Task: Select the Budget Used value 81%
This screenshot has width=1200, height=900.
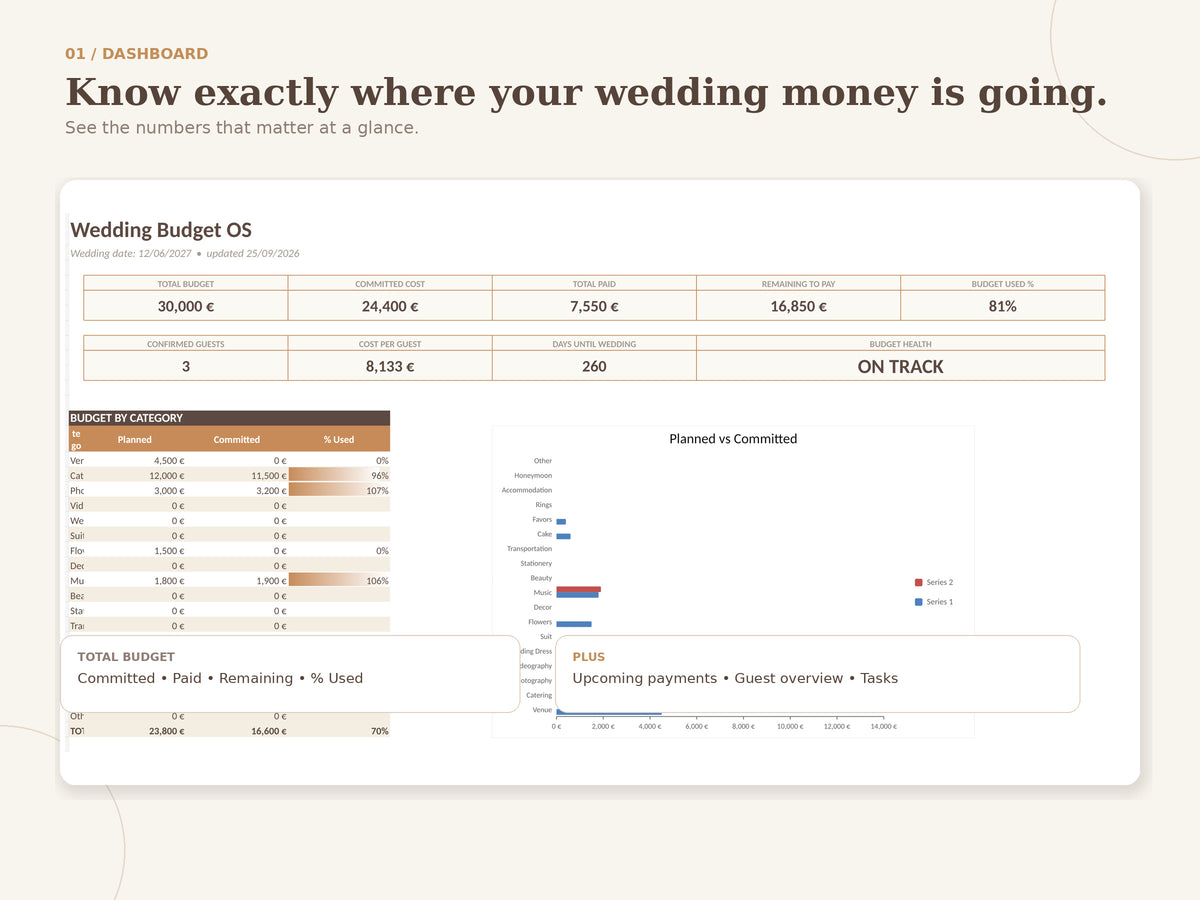Action: point(1003,306)
